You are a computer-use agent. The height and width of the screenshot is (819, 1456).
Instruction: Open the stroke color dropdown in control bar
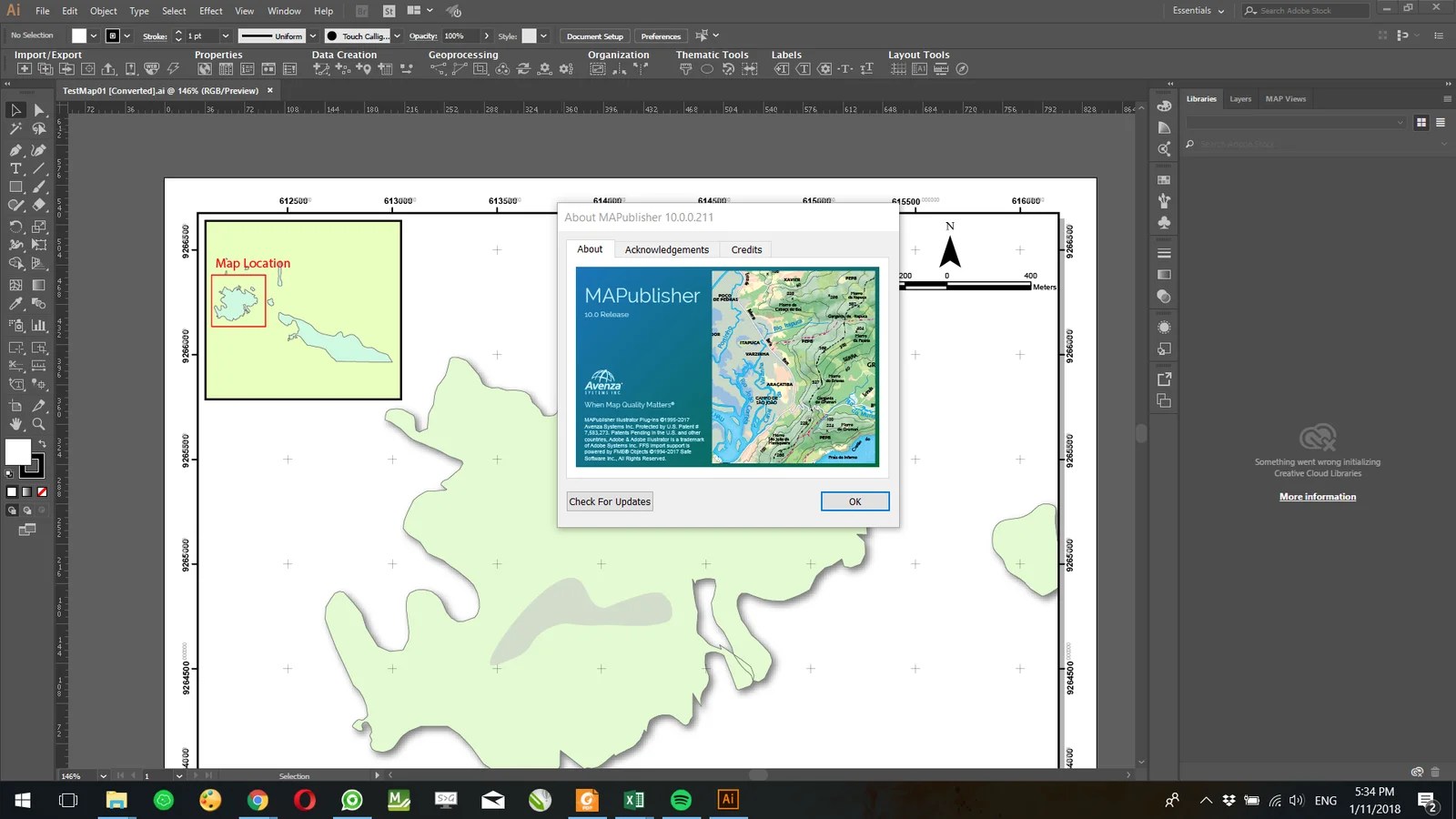(x=126, y=36)
